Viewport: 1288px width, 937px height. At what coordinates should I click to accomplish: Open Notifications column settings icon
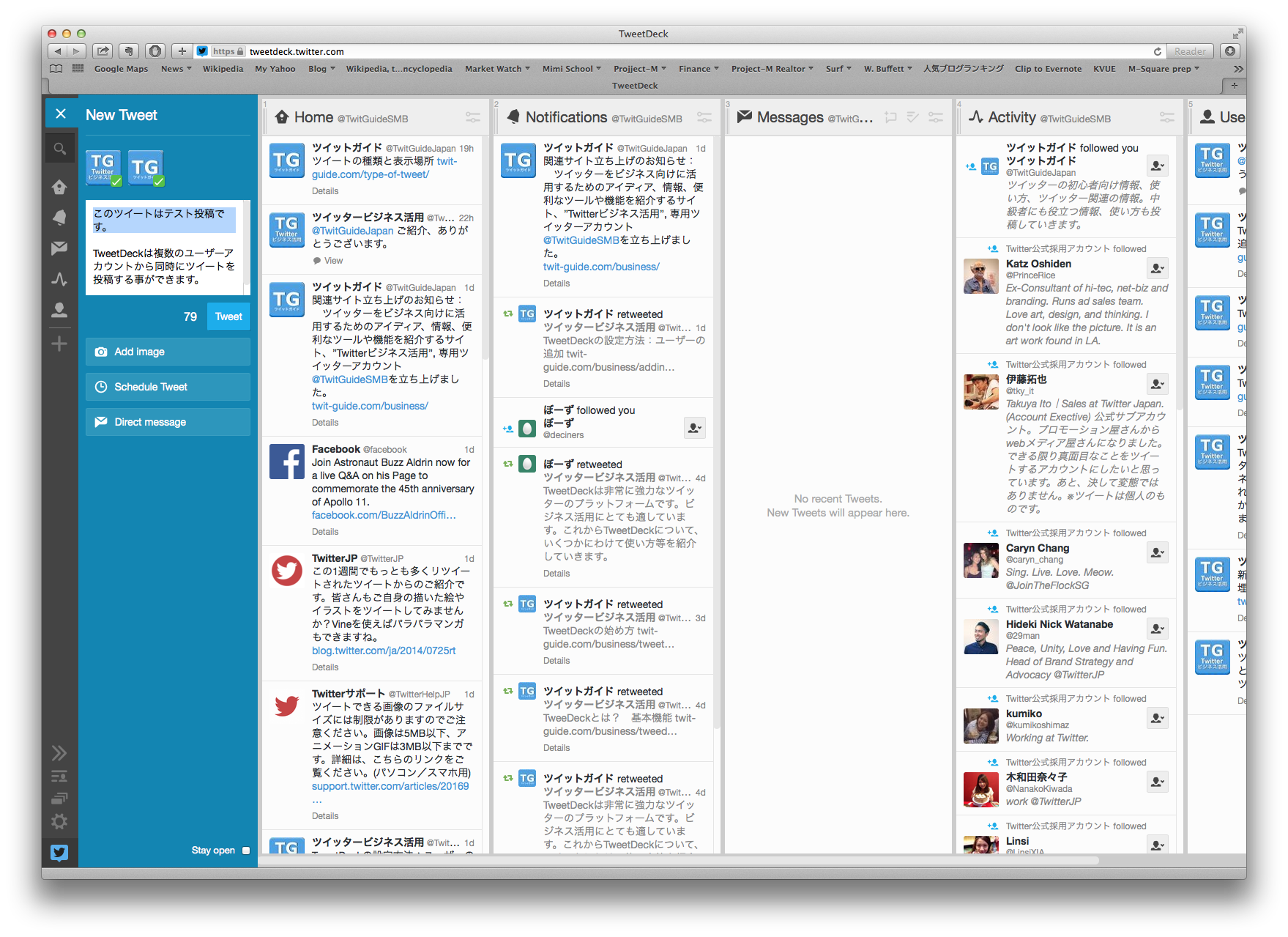click(704, 117)
